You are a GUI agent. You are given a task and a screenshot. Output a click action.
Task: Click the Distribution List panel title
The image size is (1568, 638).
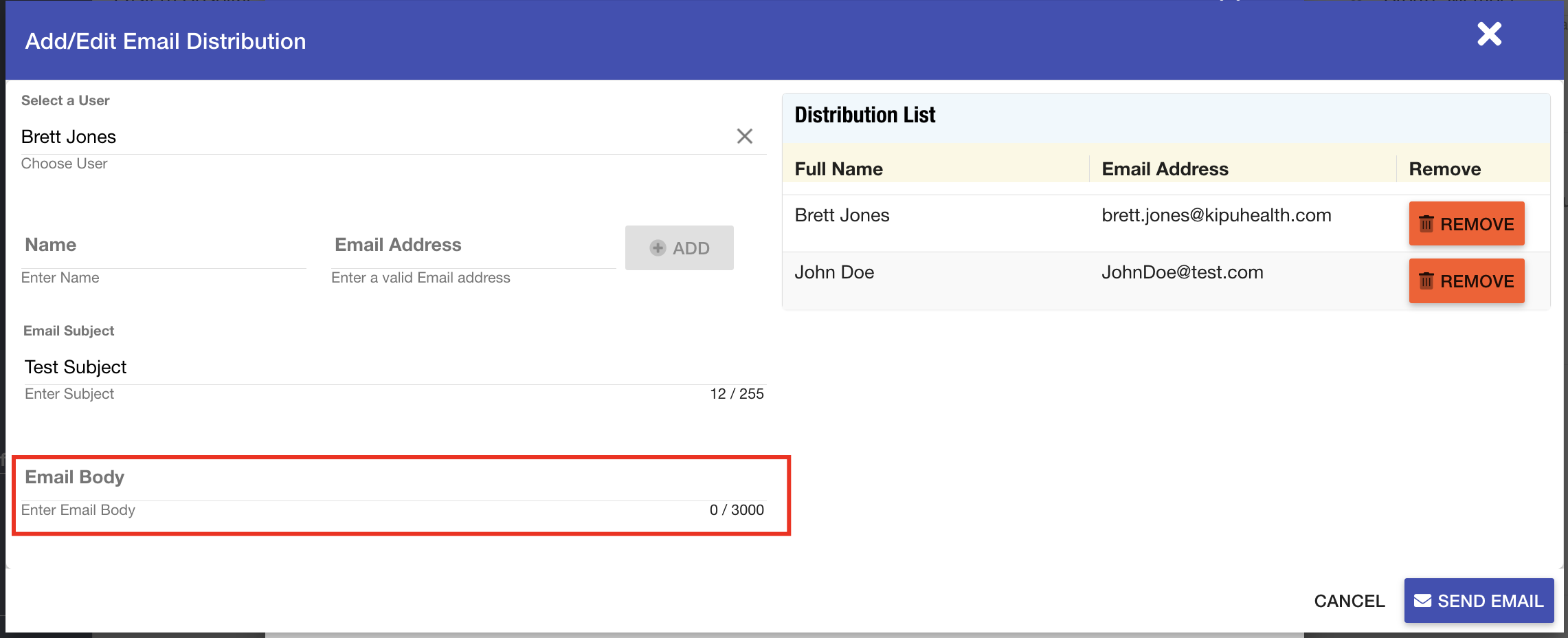(864, 115)
